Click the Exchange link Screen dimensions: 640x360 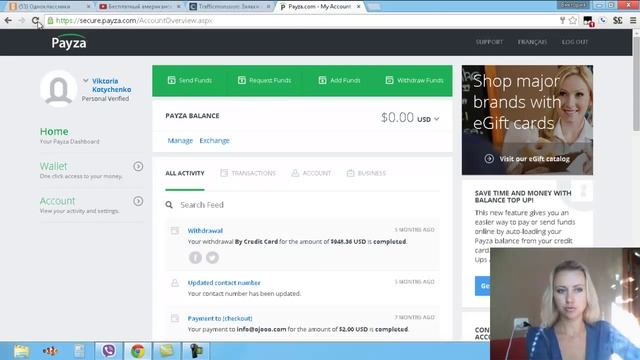tap(215, 140)
